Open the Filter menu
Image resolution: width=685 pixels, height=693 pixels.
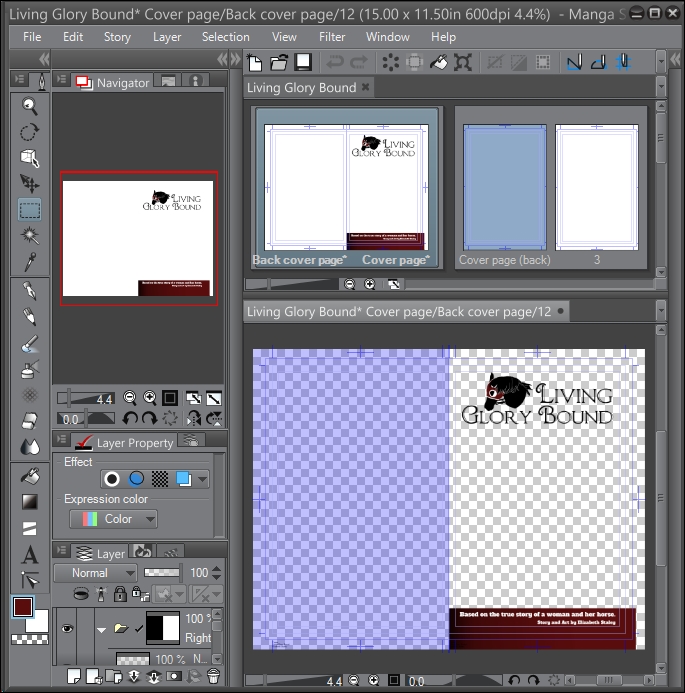point(332,37)
